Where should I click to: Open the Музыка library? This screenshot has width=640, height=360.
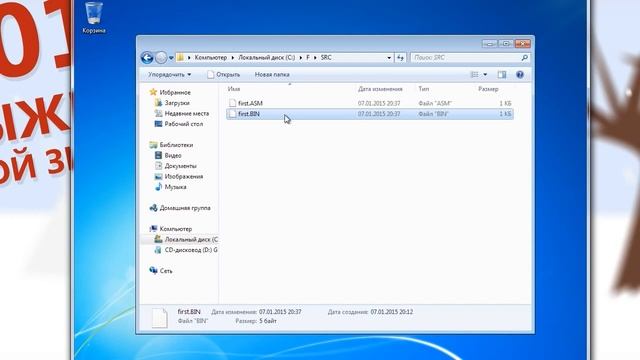(x=176, y=187)
